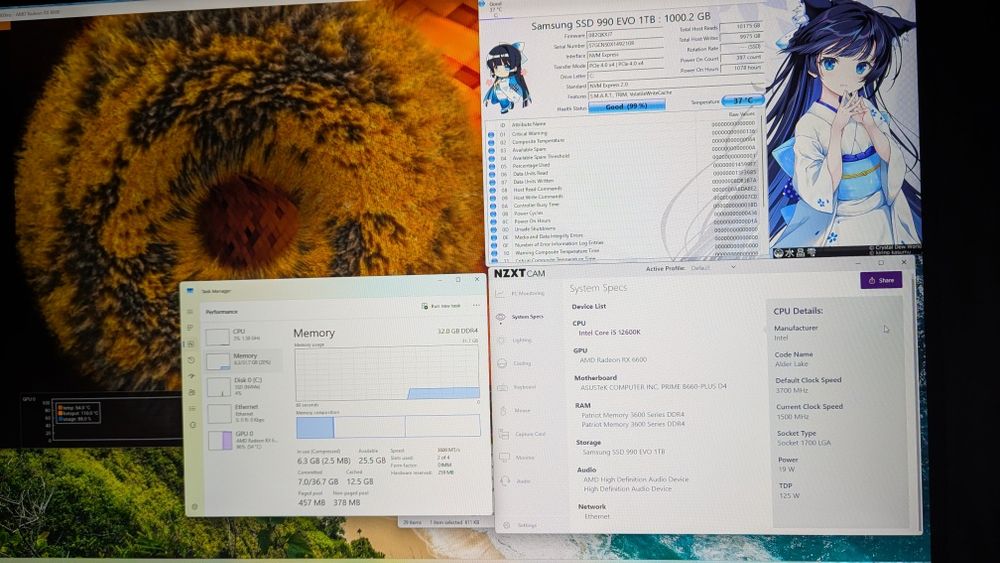Click Run new task button
Screen dimensions: 1000x563
pyautogui.click(x=441, y=306)
